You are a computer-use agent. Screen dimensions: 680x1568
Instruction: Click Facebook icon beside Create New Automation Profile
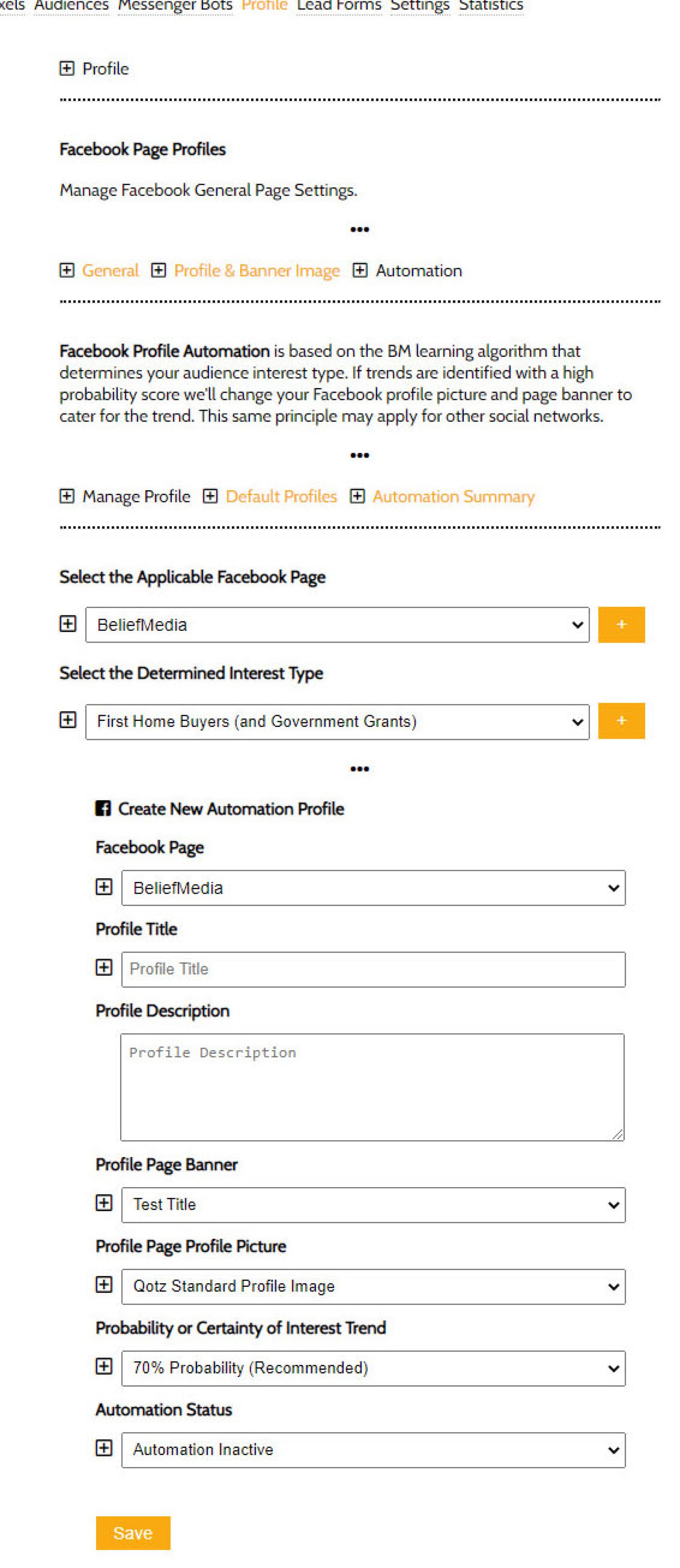click(x=103, y=808)
